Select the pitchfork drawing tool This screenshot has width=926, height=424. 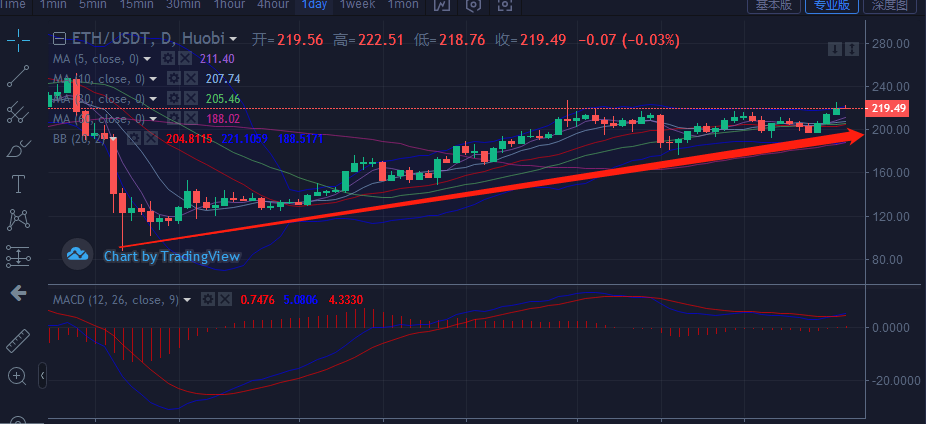[x=18, y=112]
